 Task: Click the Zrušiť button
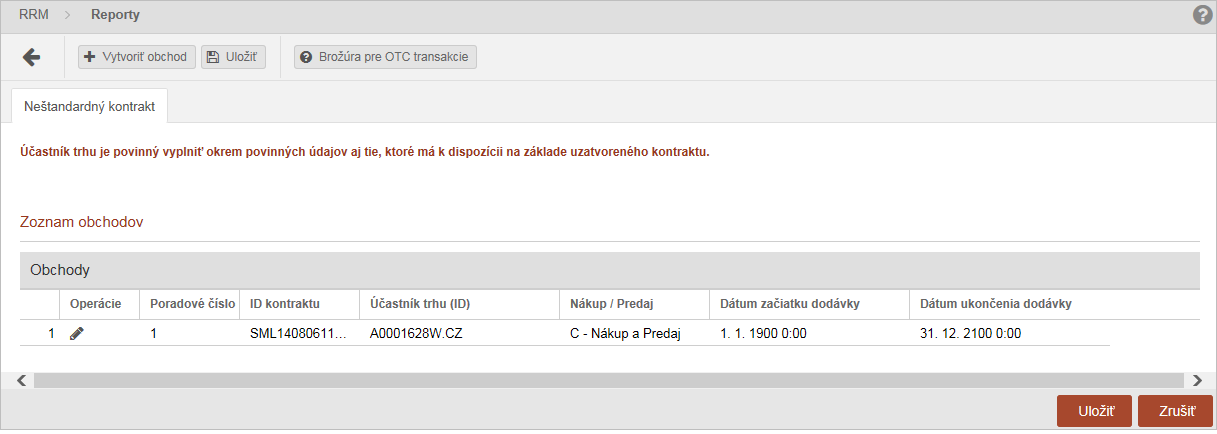(1175, 411)
